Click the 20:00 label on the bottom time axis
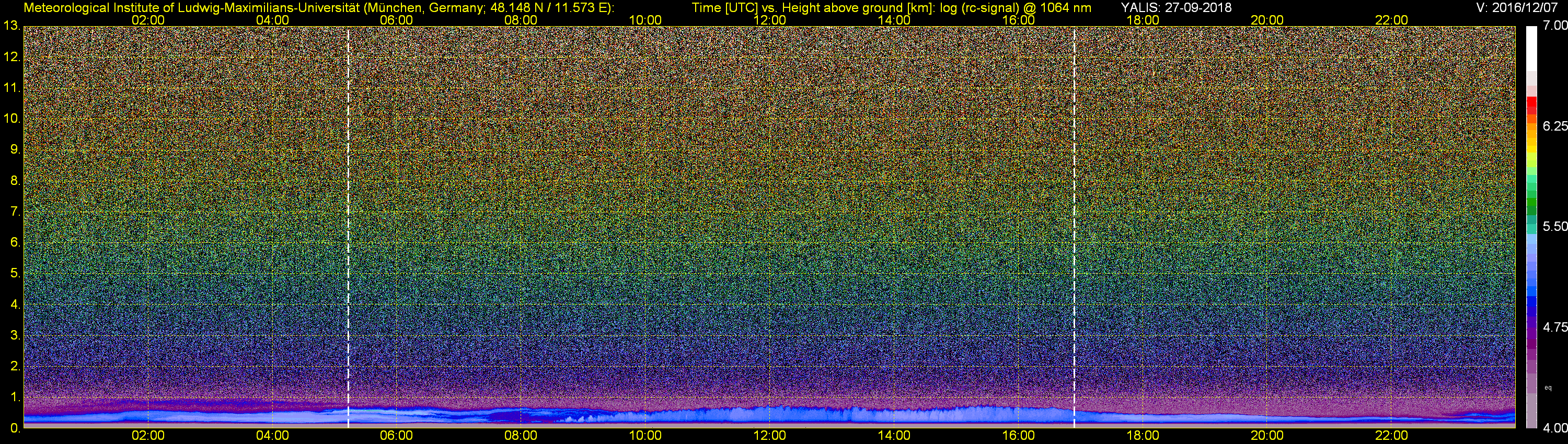This screenshot has width=1568, height=444. [x=1267, y=436]
